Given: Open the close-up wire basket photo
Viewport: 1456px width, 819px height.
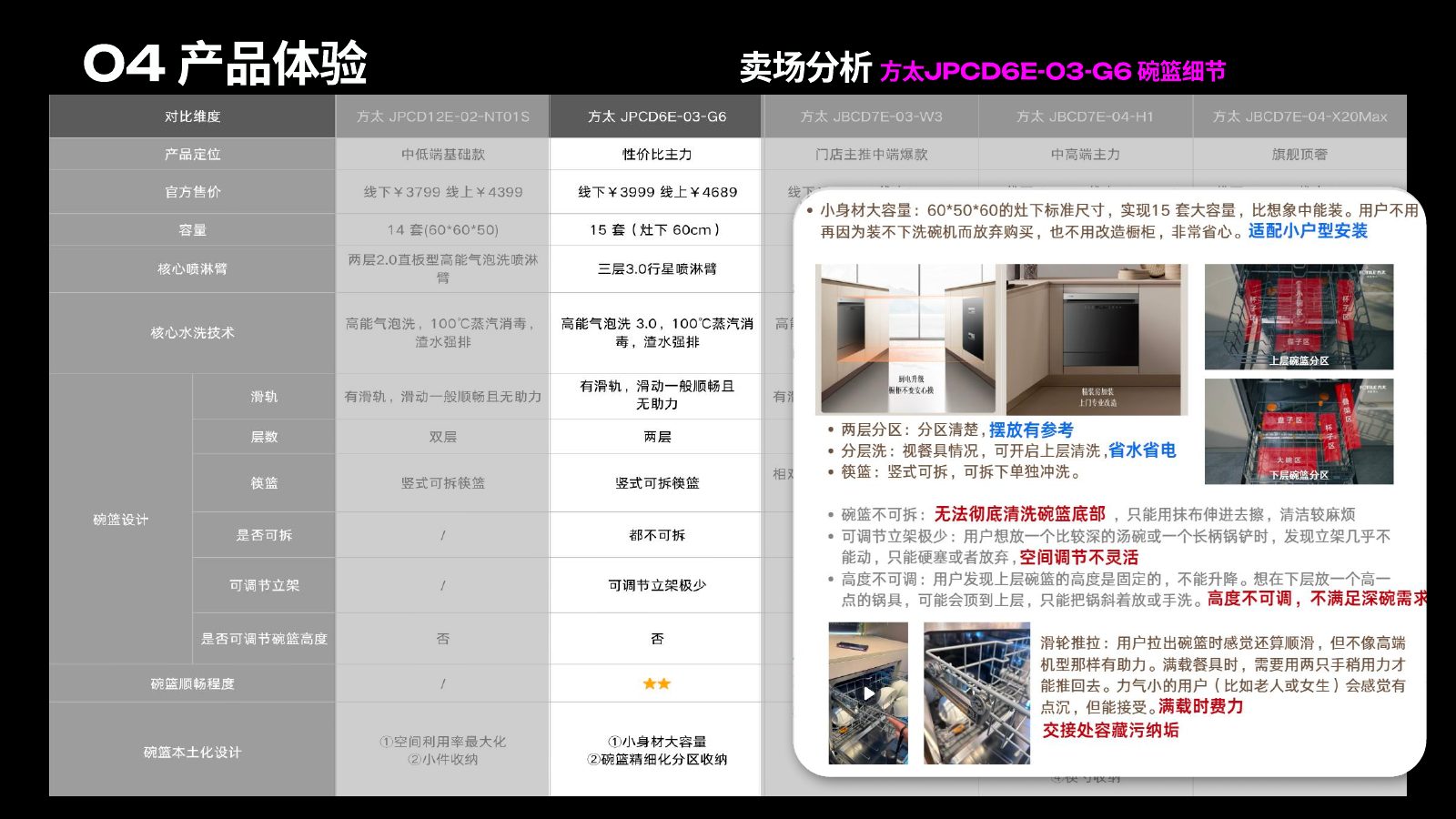Looking at the screenshot, I should (976, 693).
